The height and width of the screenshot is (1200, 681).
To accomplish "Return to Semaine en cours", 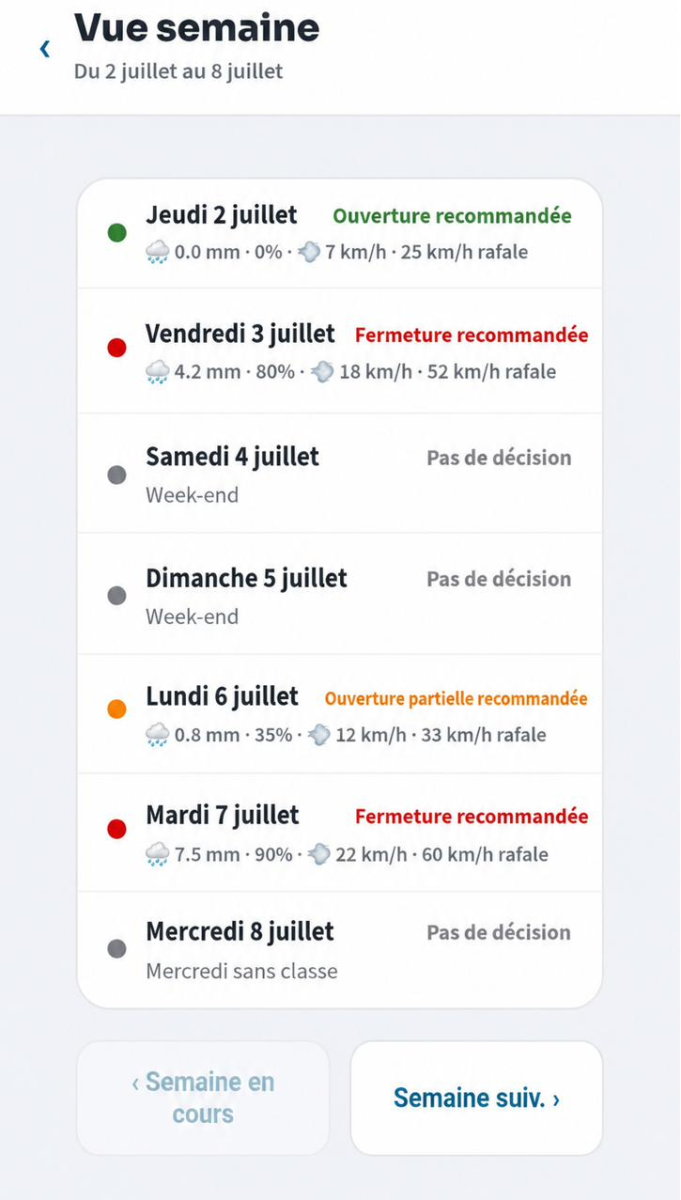I will 203,1098.
